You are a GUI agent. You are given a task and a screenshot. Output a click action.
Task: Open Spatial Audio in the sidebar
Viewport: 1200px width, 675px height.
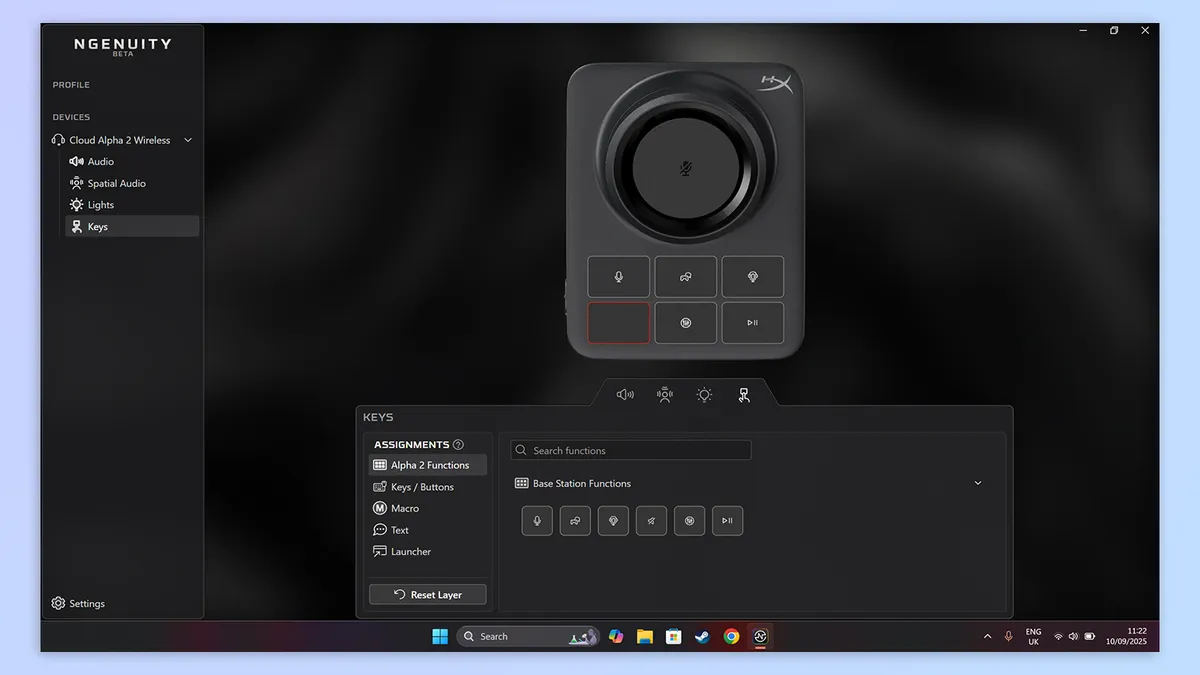click(116, 183)
